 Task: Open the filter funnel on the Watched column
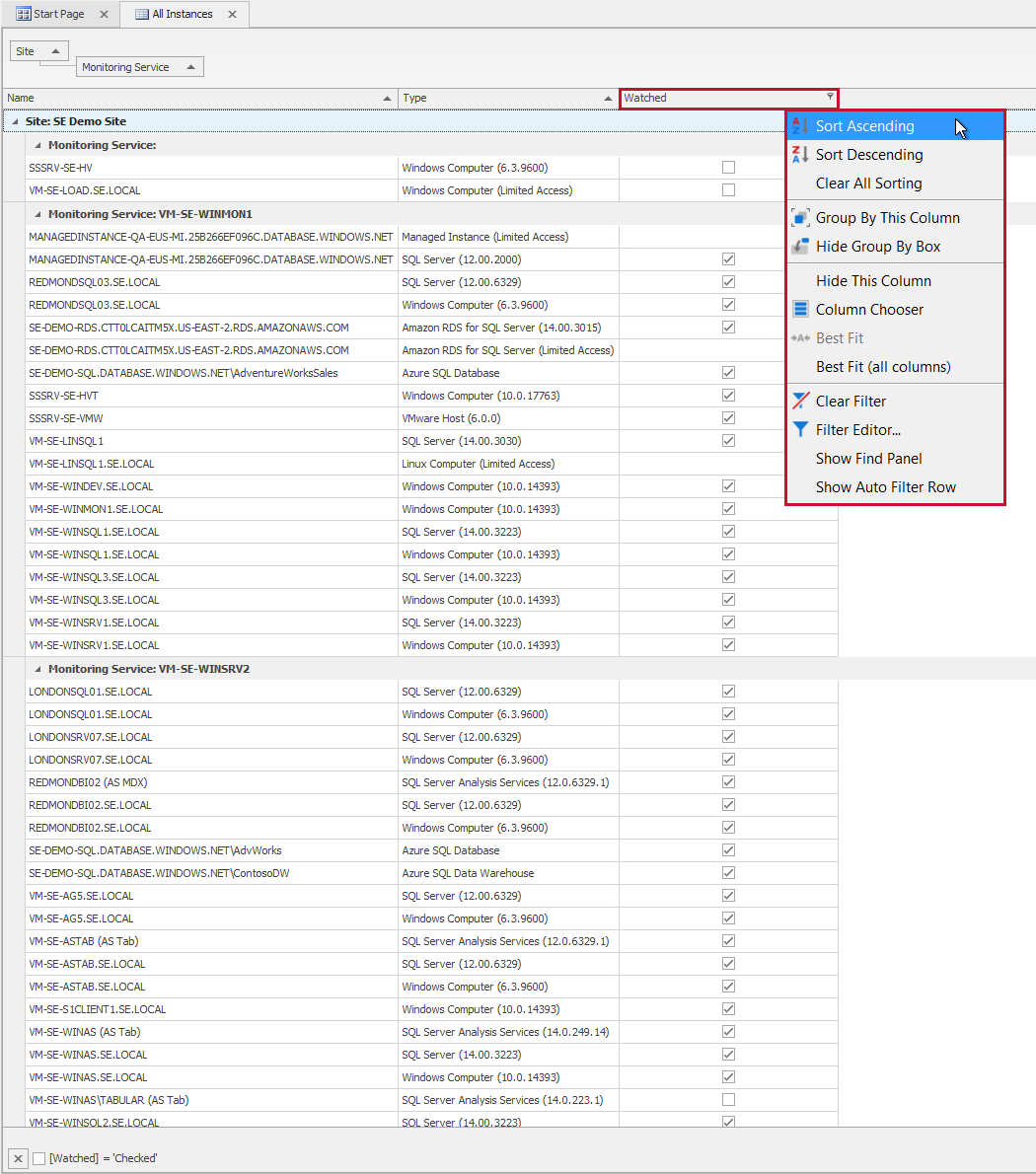(829, 98)
